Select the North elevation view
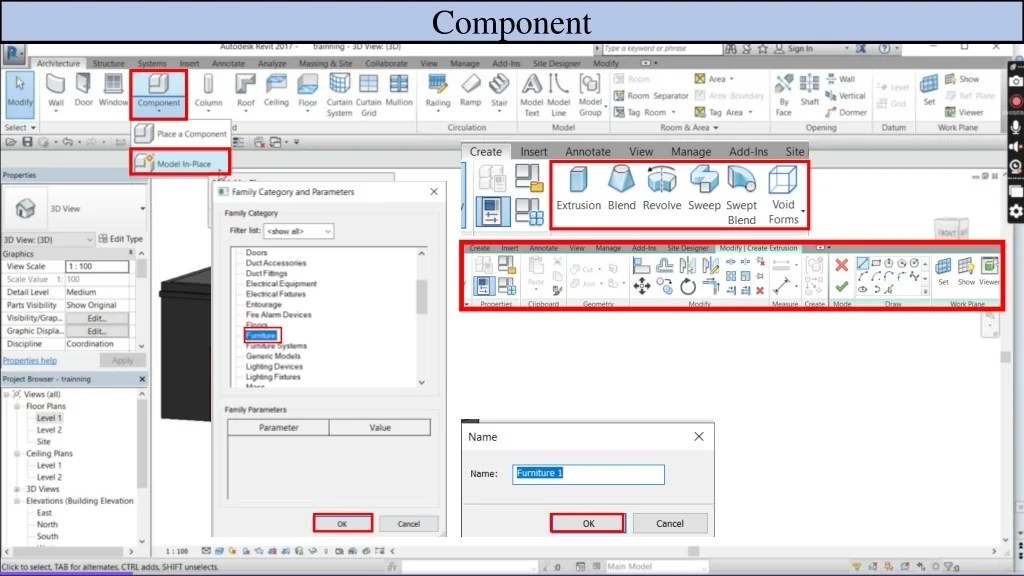 (47, 524)
